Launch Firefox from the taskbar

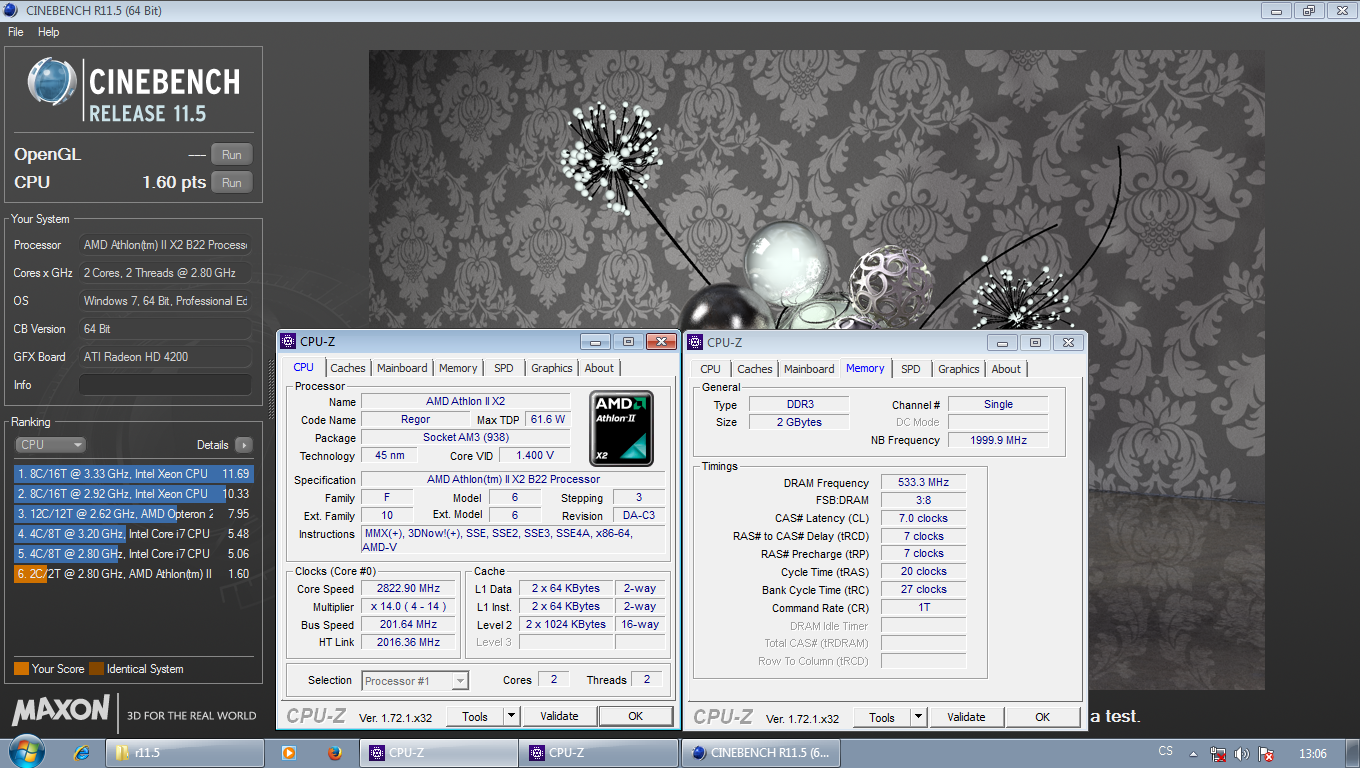click(335, 753)
